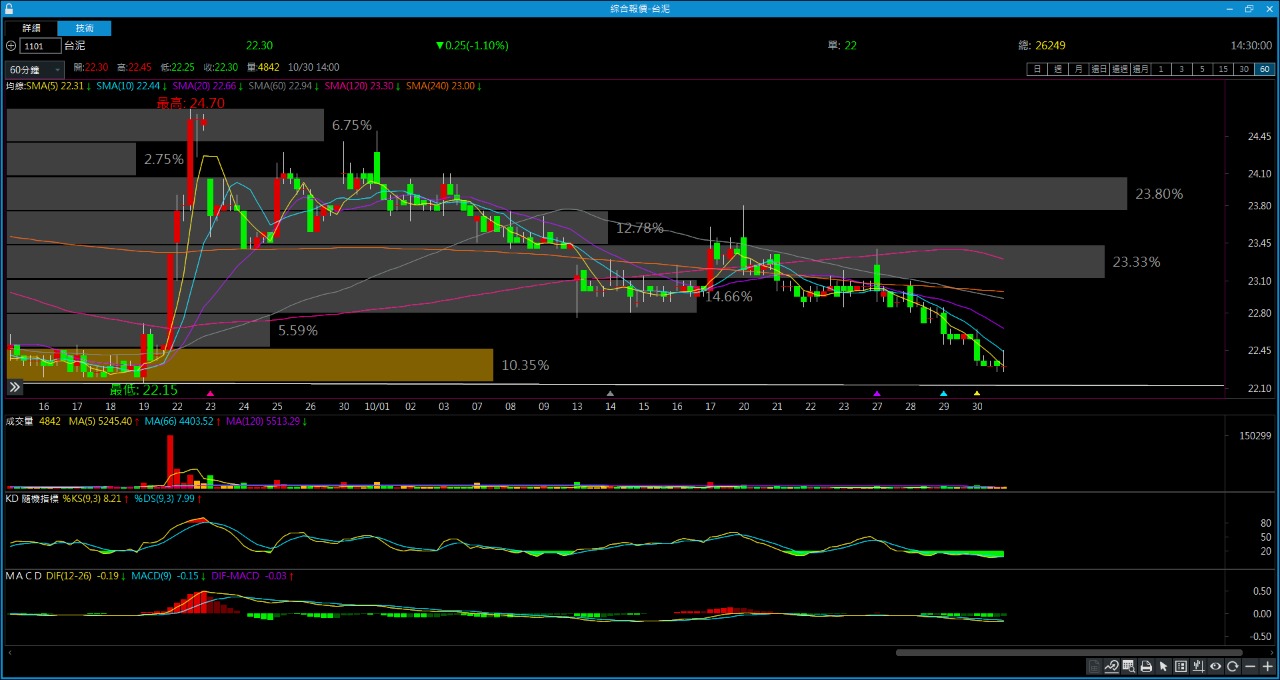Screen dimensions: 1280x680
Task: Switch the chart to 30-minute period
Action: pyautogui.click(x=1244, y=69)
